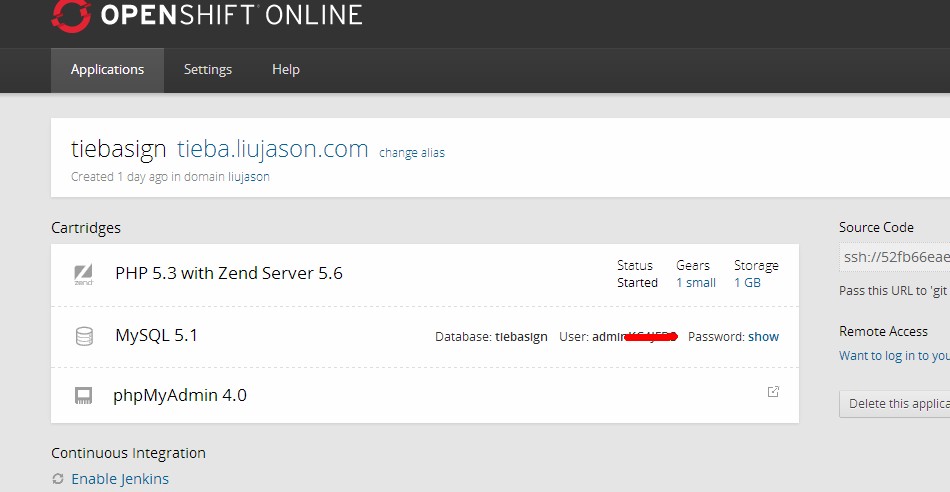Open phpMyAdmin via external link icon
The width and height of the screenshot is (950, 492).
773,391
